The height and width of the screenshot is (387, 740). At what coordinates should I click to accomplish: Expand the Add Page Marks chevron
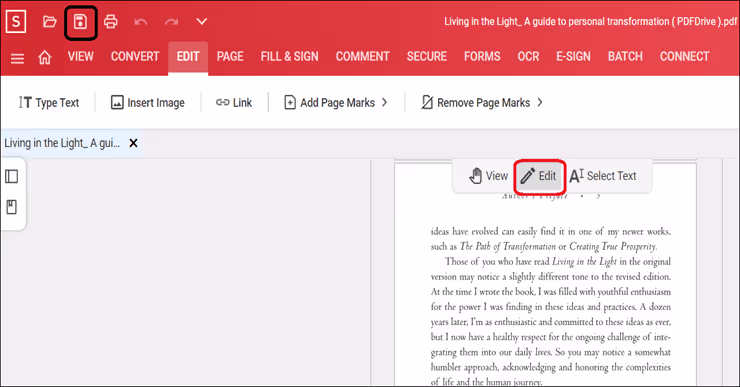click(x=384, y=102)
